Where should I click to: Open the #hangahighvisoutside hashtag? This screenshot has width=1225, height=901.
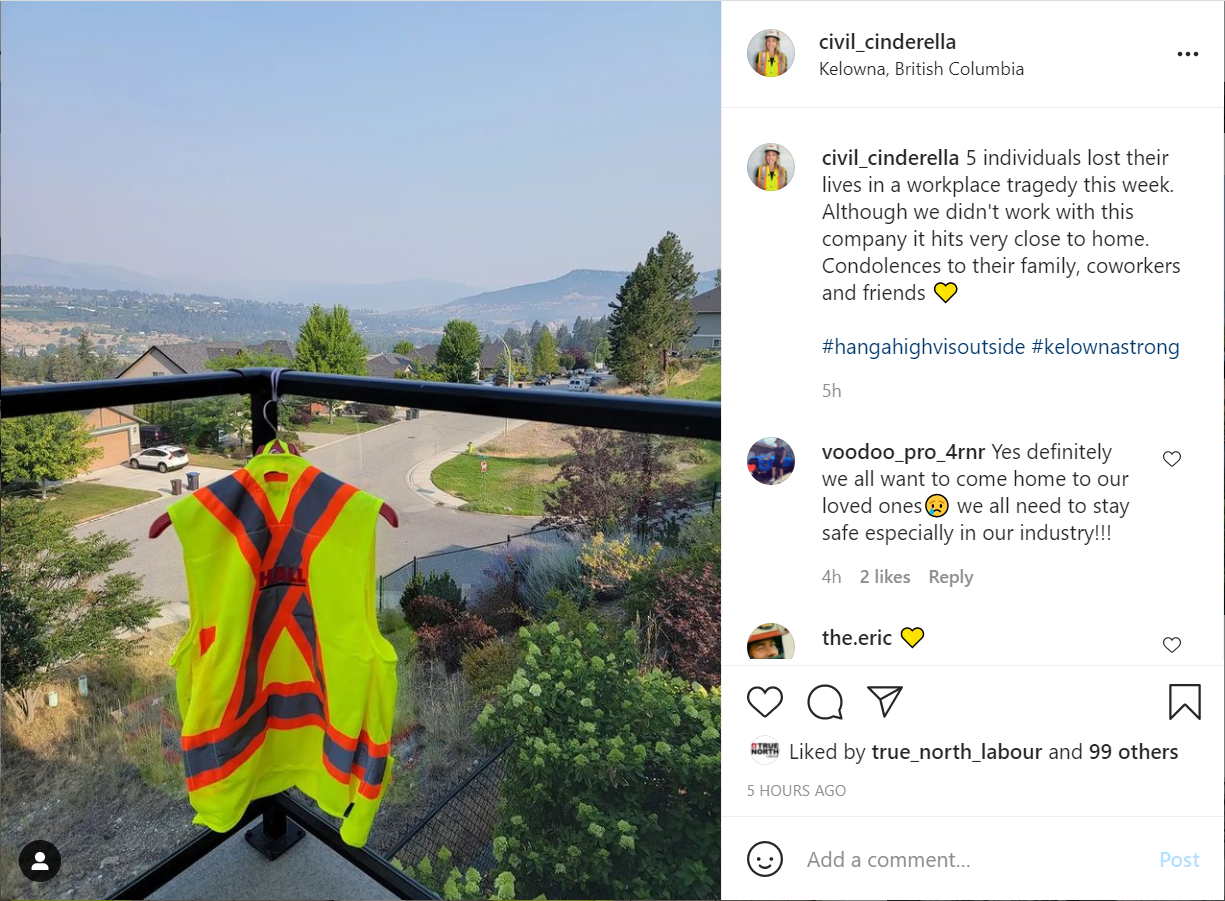pos(923,347)
